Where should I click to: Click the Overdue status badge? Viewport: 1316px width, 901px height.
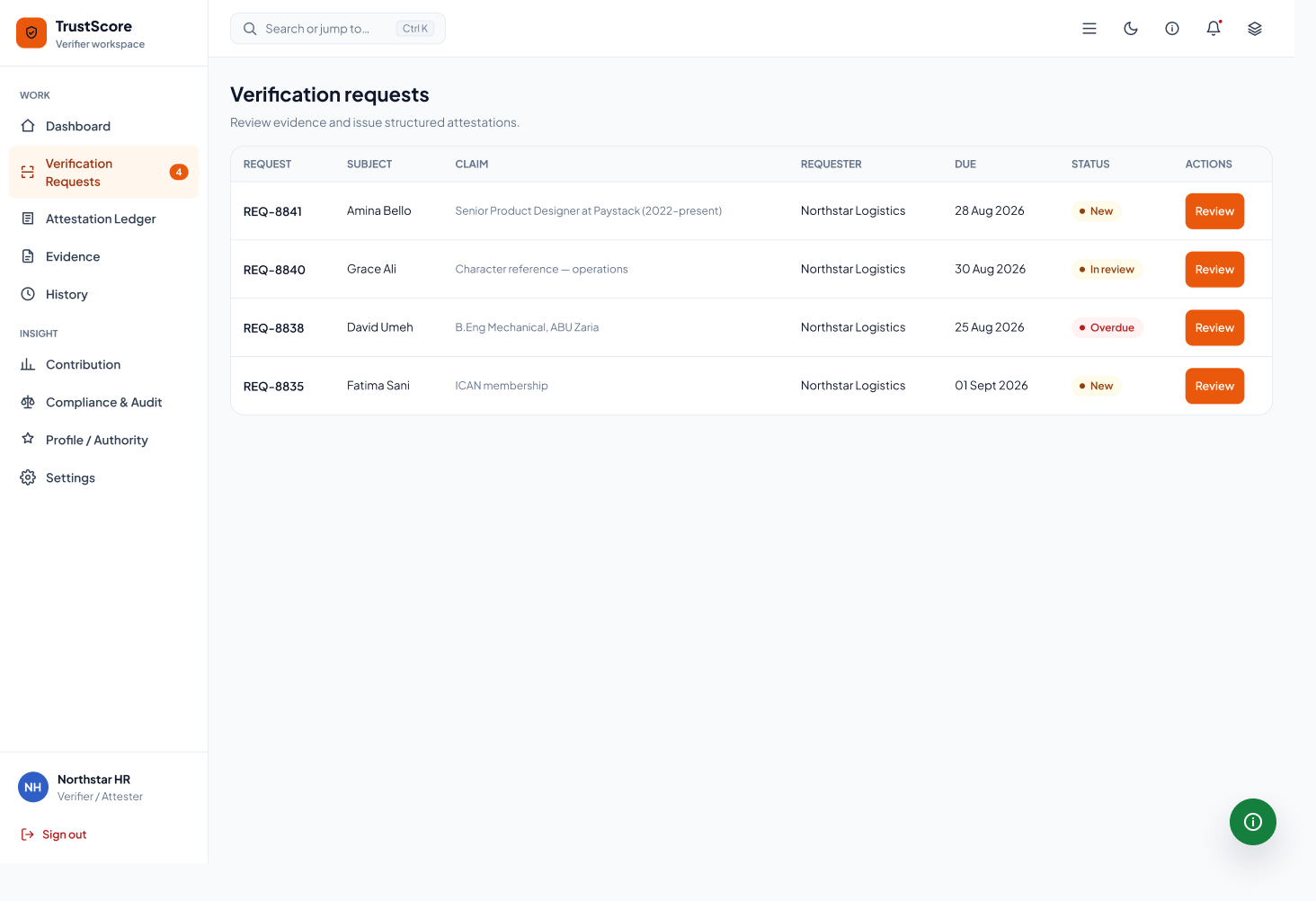pos(1107,328)
